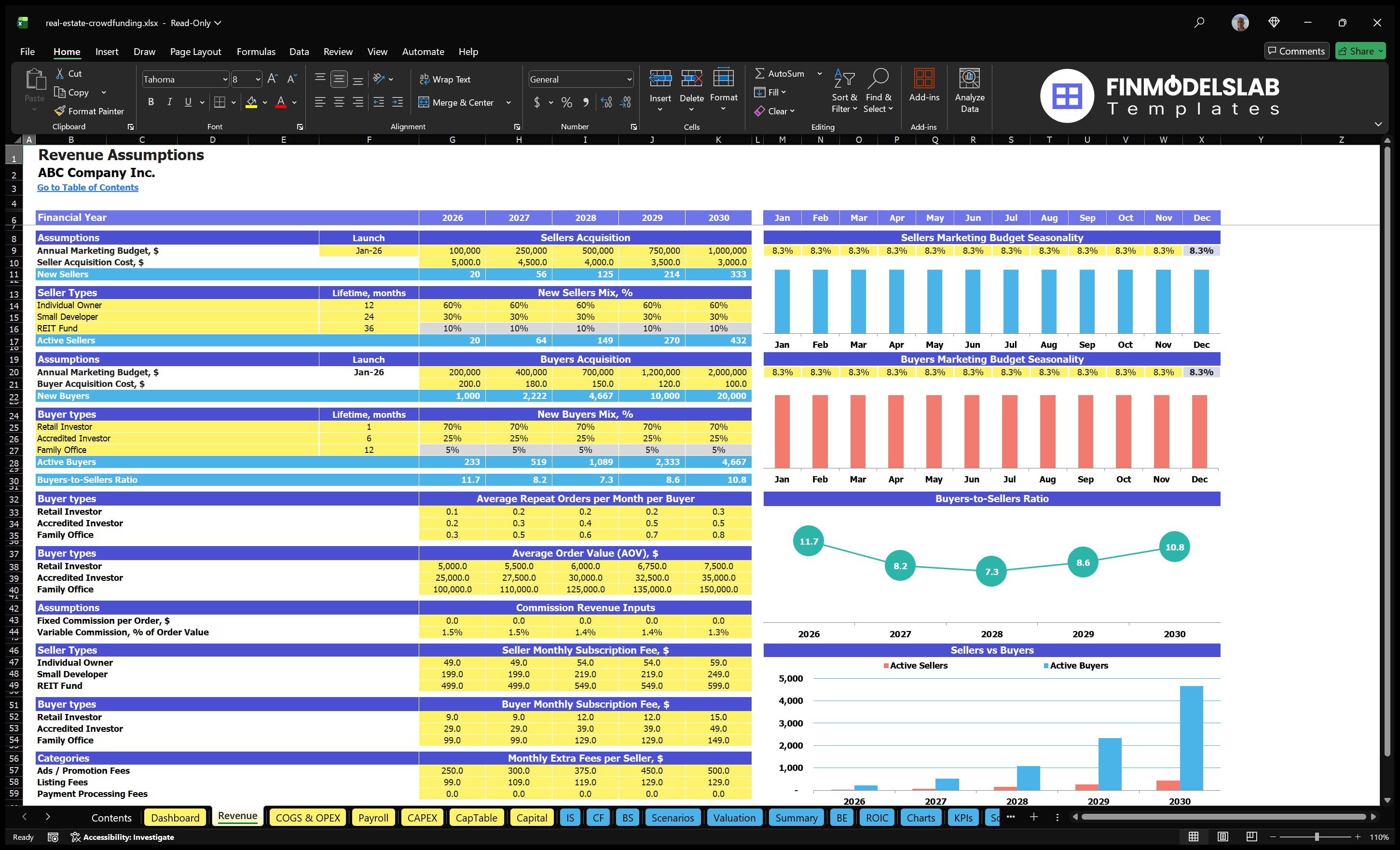Click the Share button
The image size is (1400, 850).
pos(1360,51)
